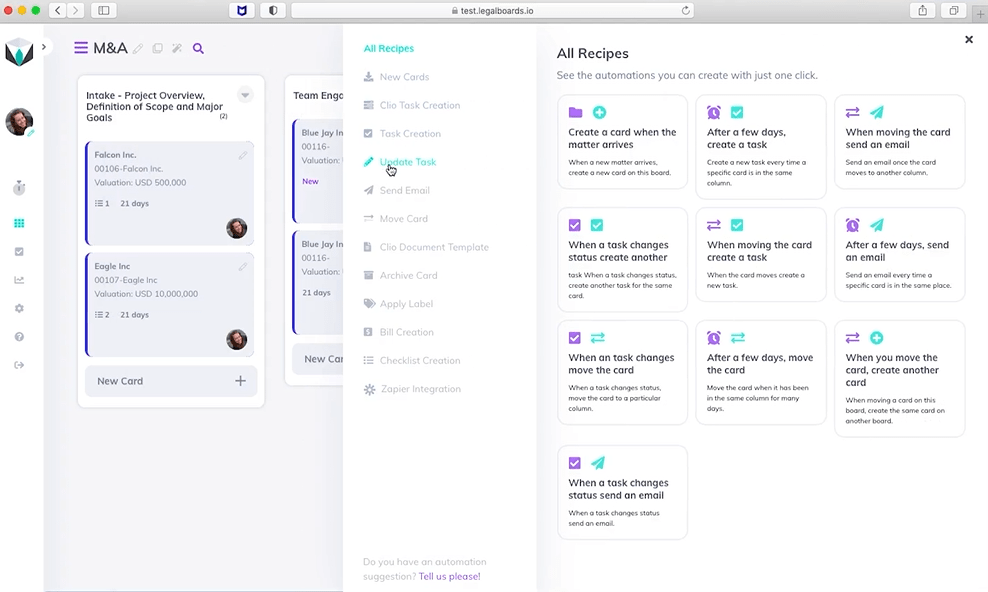Click New Card in the Intake column
The width and height of the screenshot is (988, 592).
coord(170,381)
